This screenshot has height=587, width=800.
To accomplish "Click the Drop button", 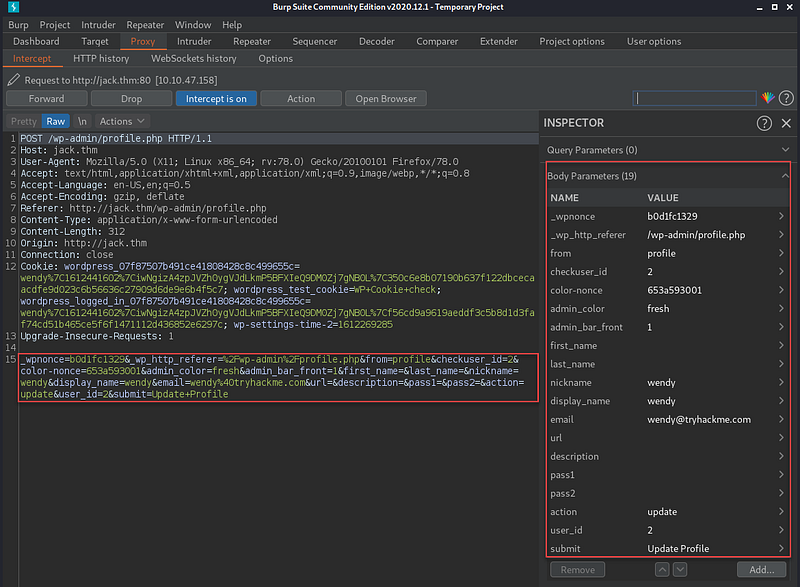I will [x=132, y=98].
